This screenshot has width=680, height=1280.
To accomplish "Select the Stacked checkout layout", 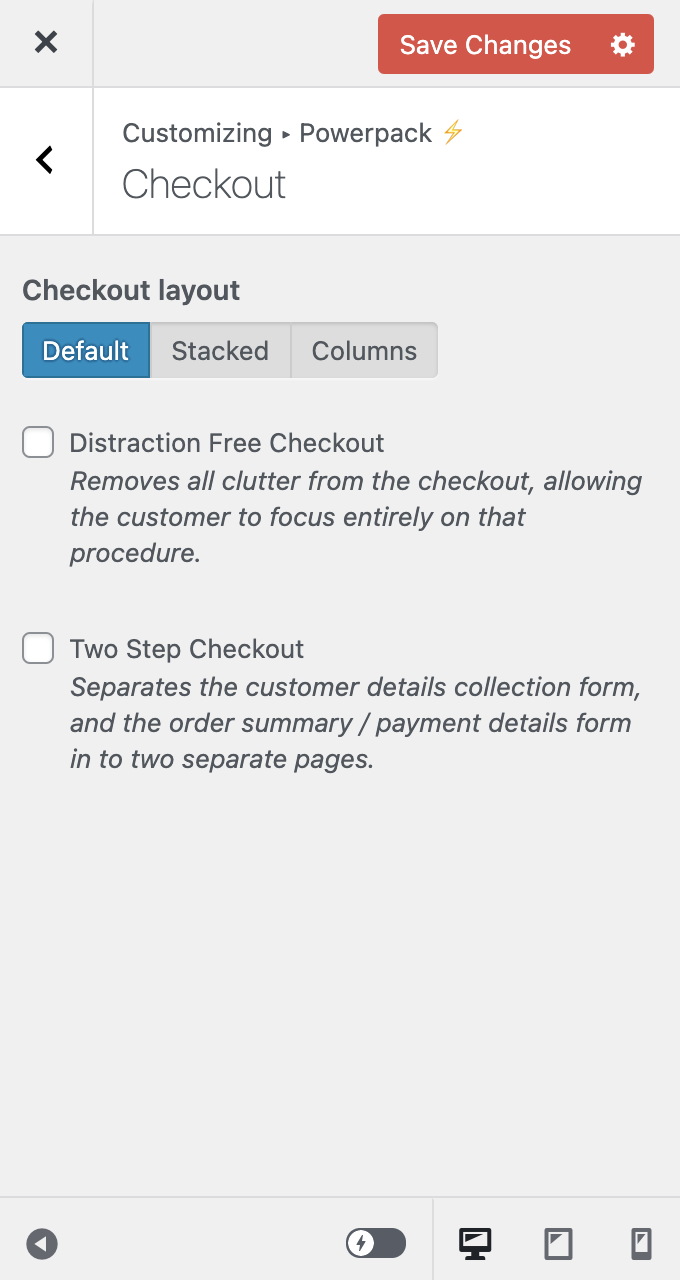I will 220,350.
